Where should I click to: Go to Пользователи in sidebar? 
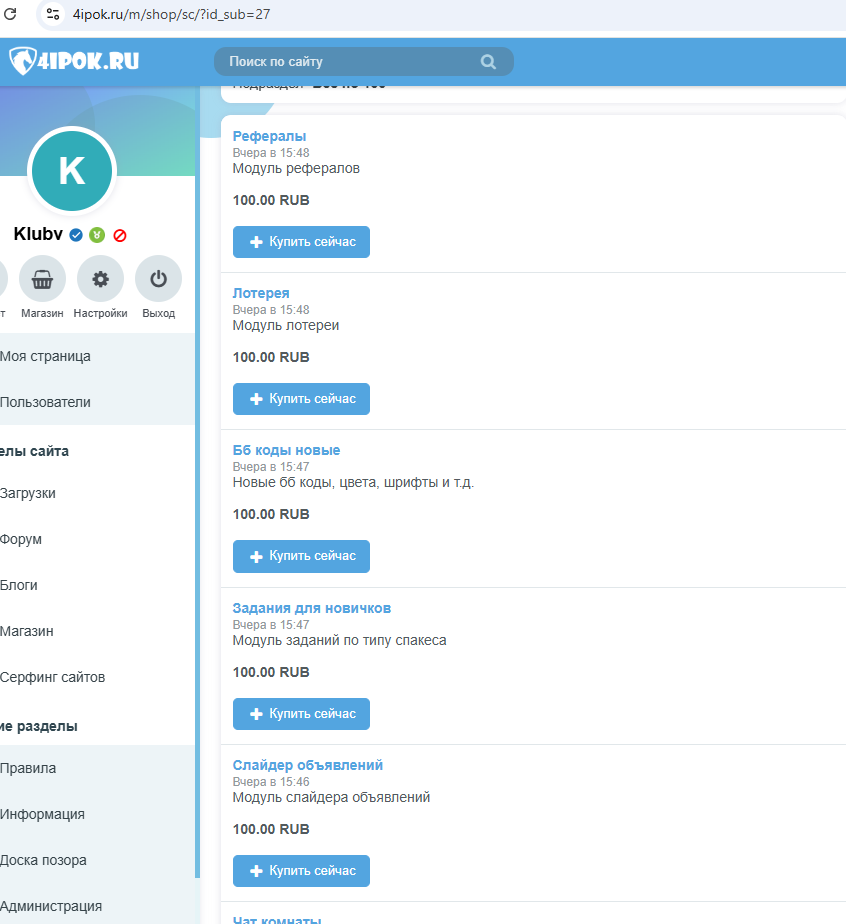pyautogui.click(x=45, y=402)
